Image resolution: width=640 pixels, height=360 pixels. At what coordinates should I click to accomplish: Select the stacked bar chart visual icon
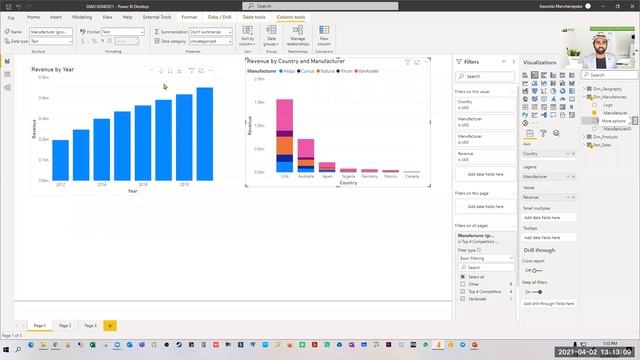click(525, 75)
